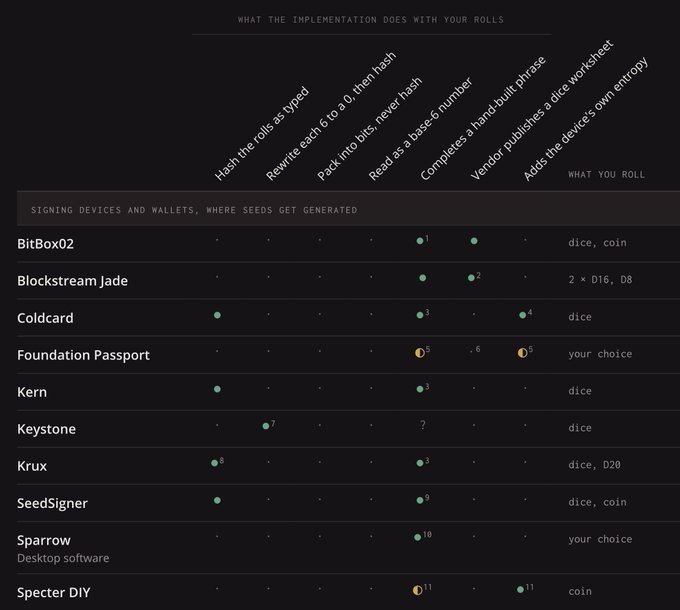Click the 'Completes a hand-built phrase' header
680x610 pixels.
tap(483, 118)
